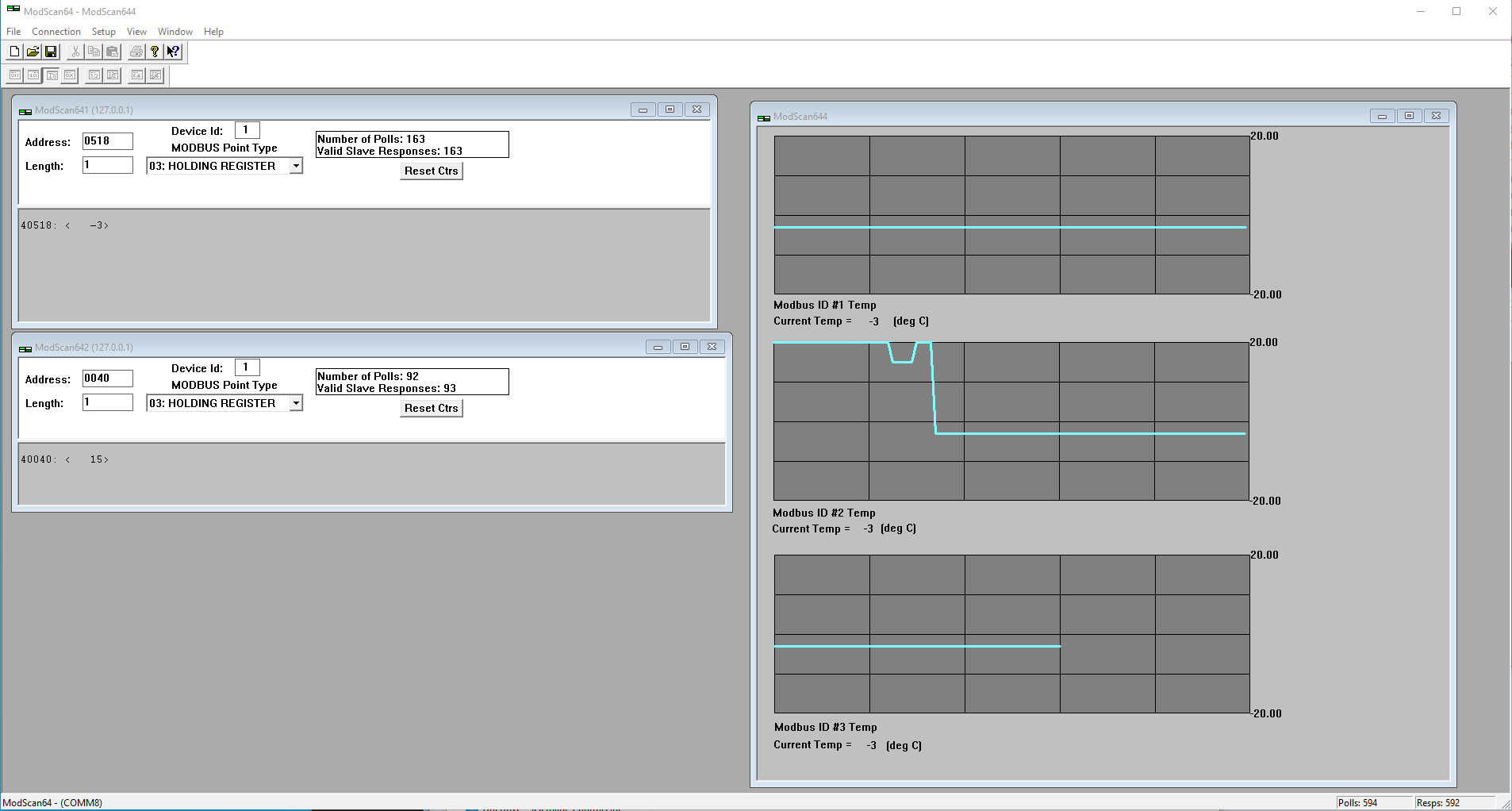Reset counters in ModScan641 window

point(432,171)
